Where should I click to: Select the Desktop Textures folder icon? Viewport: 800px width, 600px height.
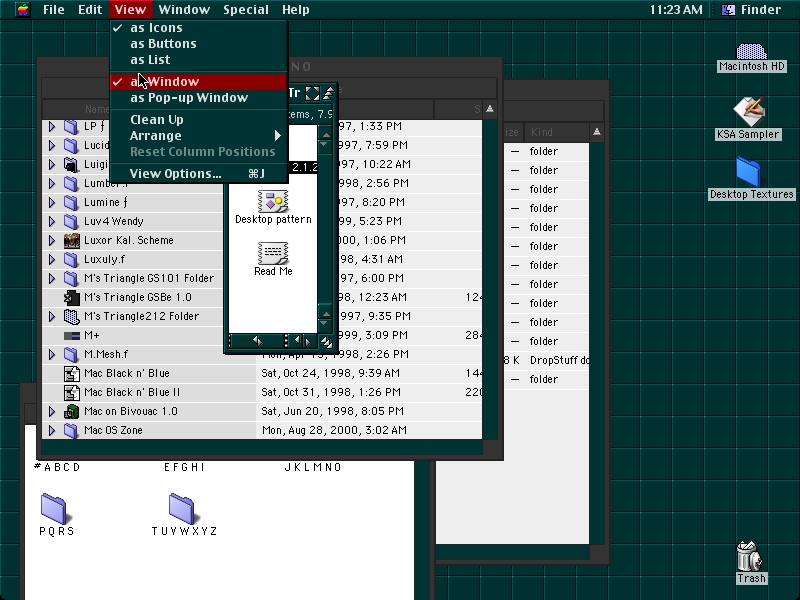click(748, 172)
